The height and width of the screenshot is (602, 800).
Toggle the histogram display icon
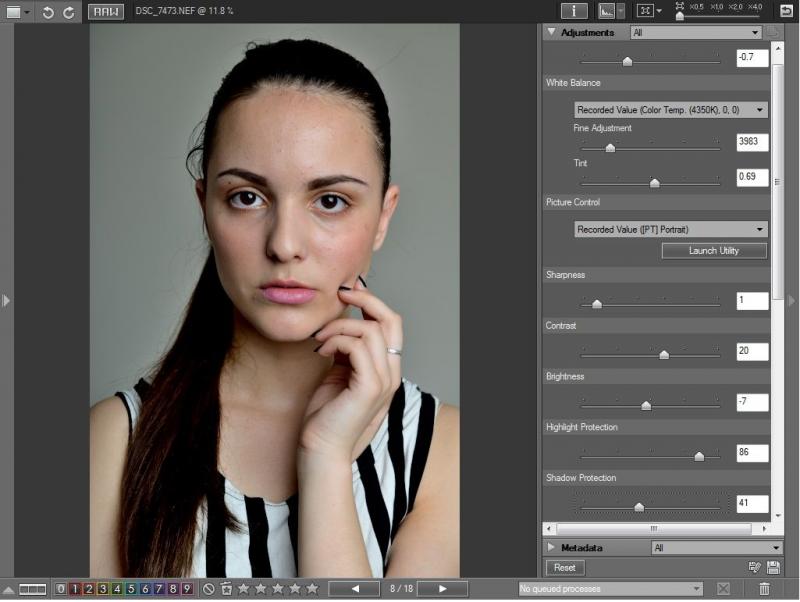607,11
